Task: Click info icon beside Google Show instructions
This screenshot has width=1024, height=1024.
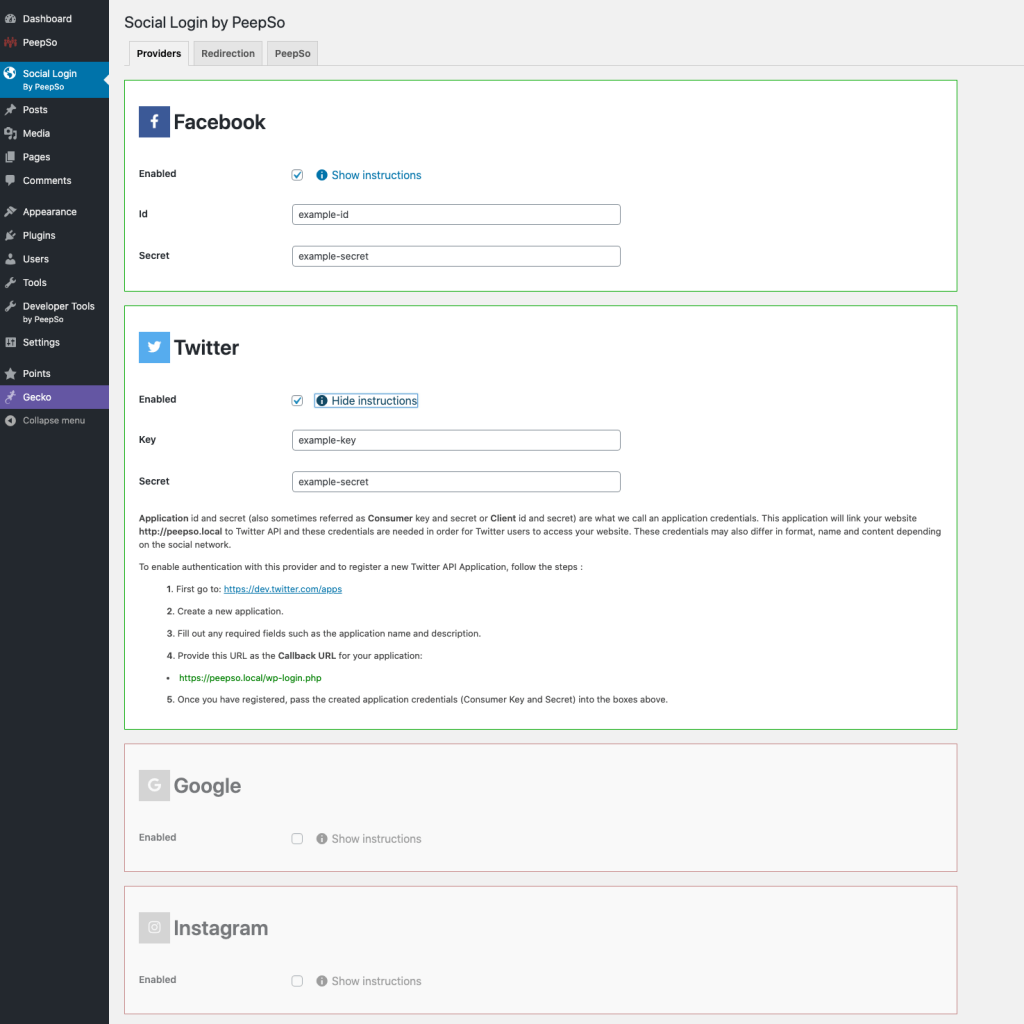Action: click(x=322, y=839)
